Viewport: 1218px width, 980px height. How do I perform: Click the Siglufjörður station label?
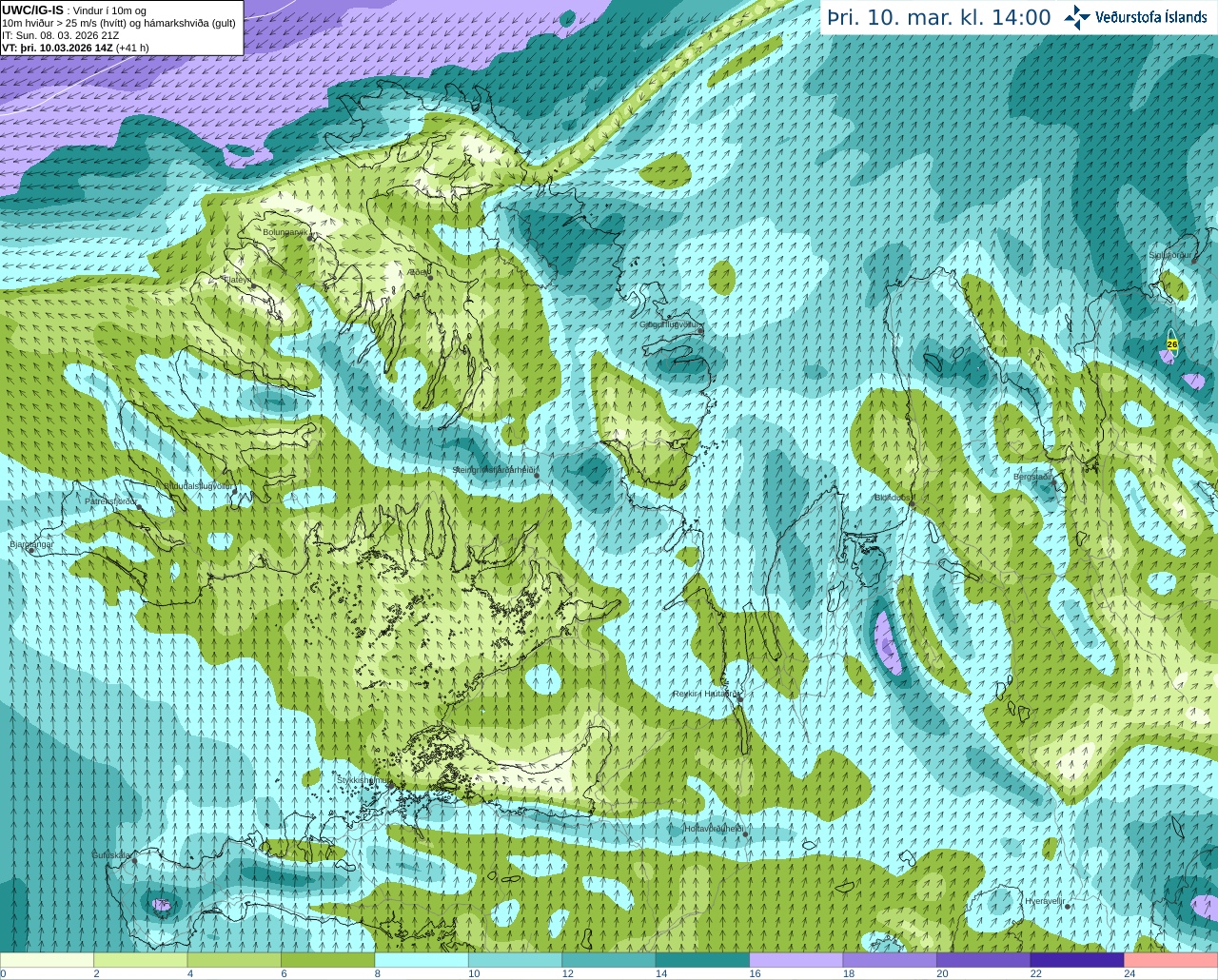pyautogui.click(x=1169, y=255)
